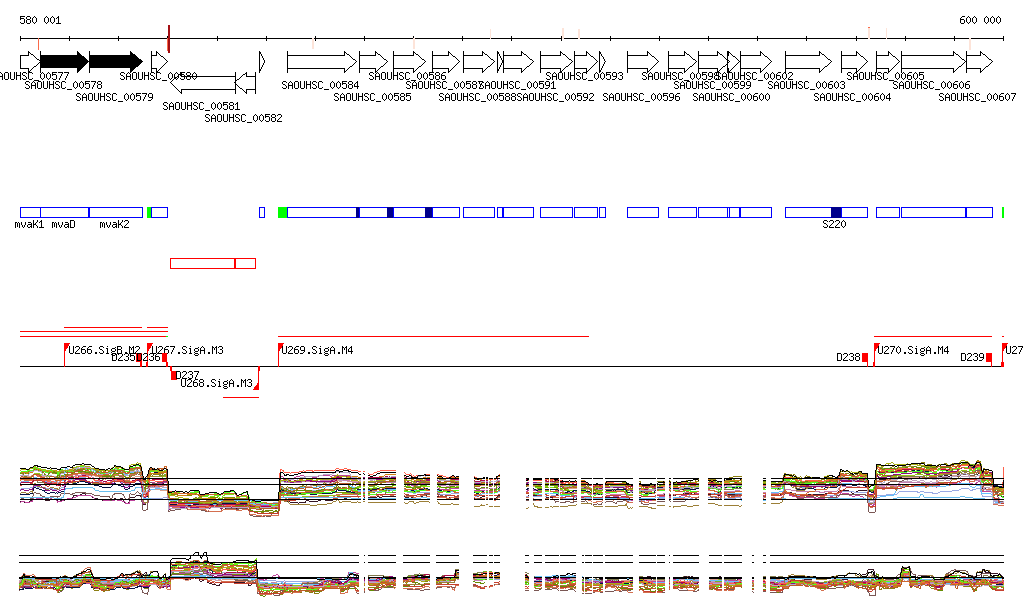
Task: Click the U267.SigA.M3 label text
Action: (x=188, y=351)
